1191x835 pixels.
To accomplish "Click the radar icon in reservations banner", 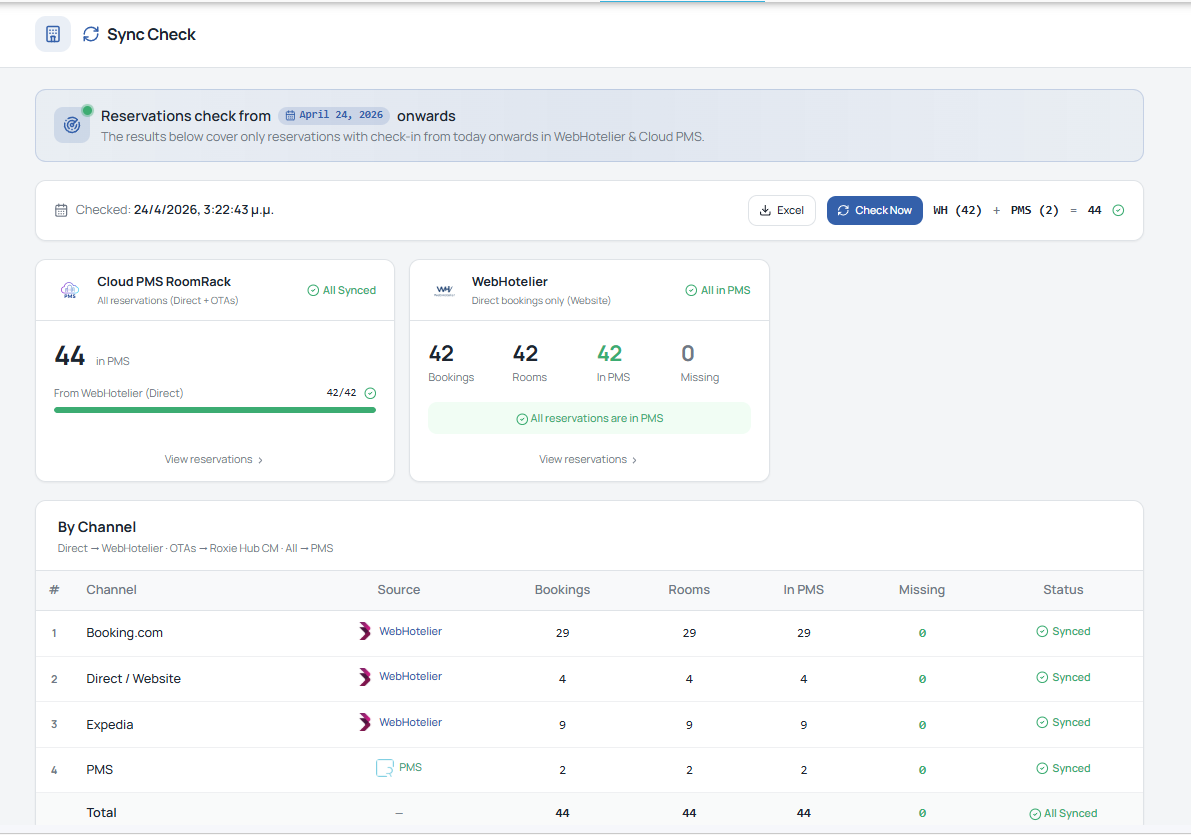I will tap(72, 125).
